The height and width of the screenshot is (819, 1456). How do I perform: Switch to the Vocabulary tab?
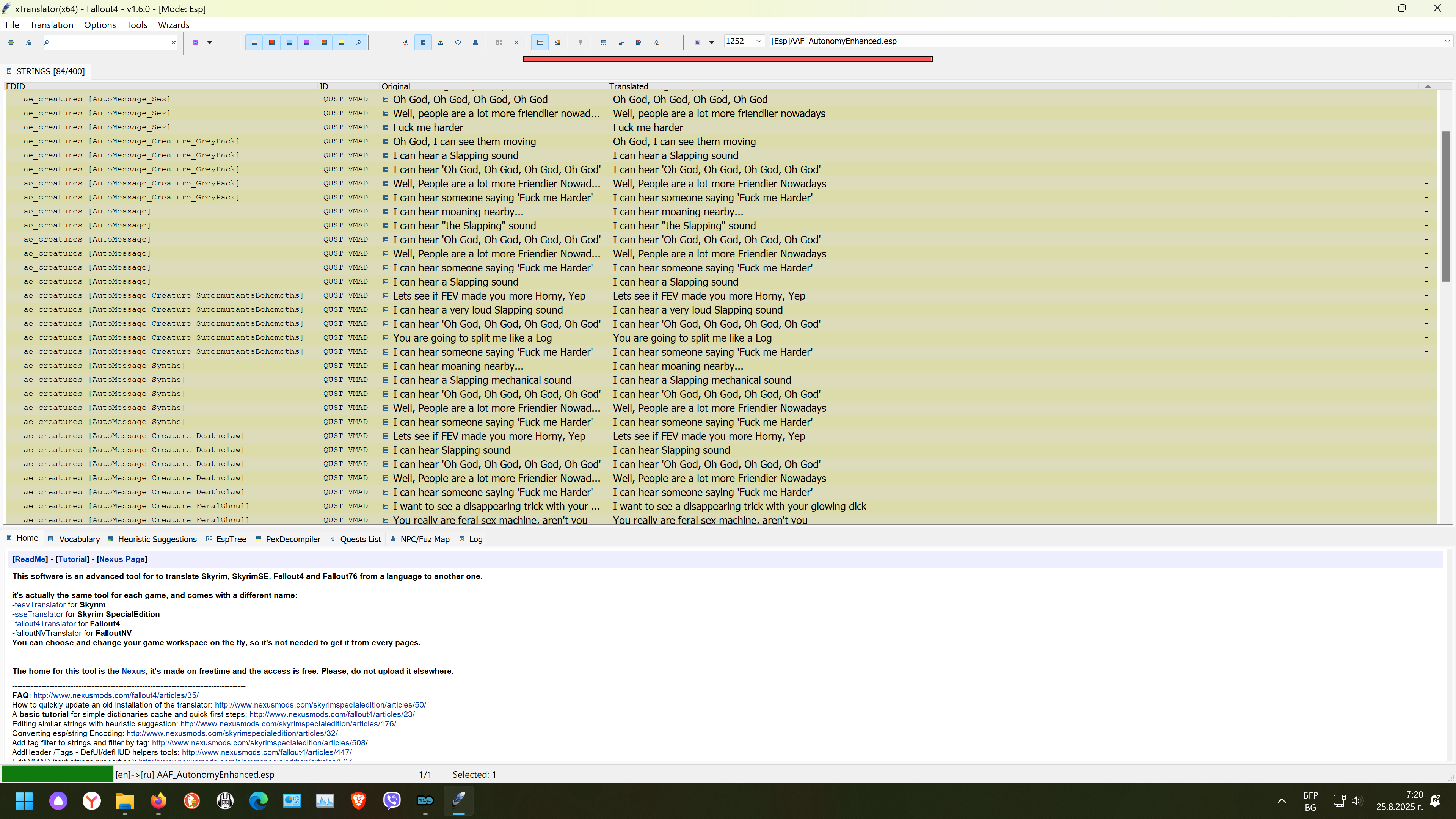tap(79, 539)
